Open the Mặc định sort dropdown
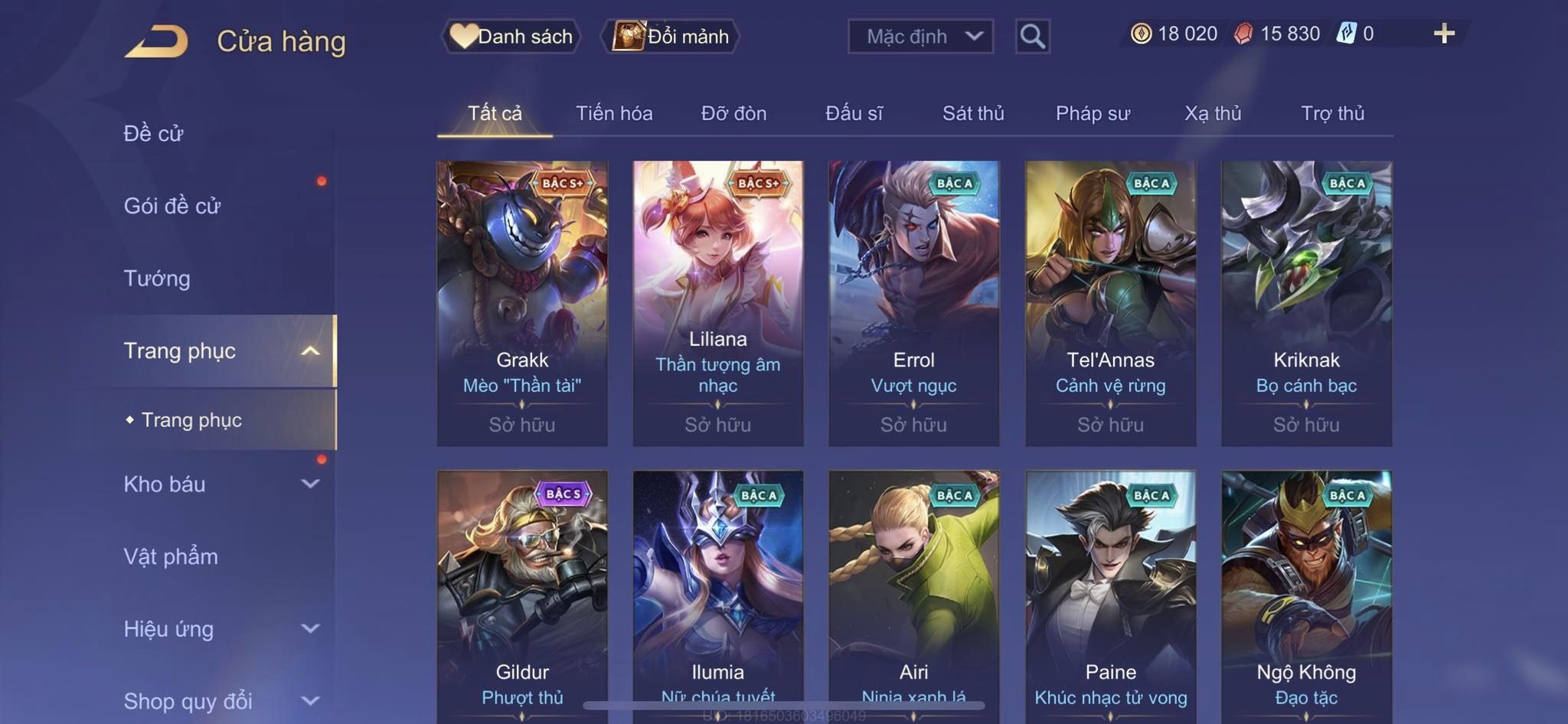1568x724 pixels. [x=920, y=36]
